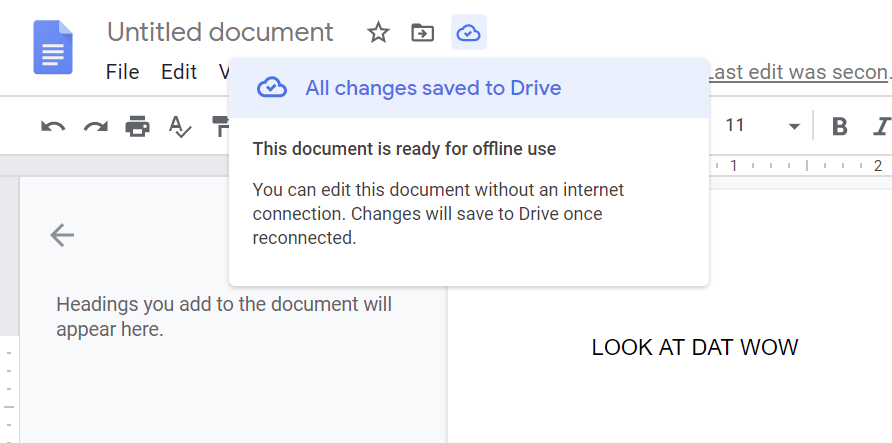Expand the font size dropdown arrow
The height and width of the screenshot is (443, 892).
click(x=794, y=126)
